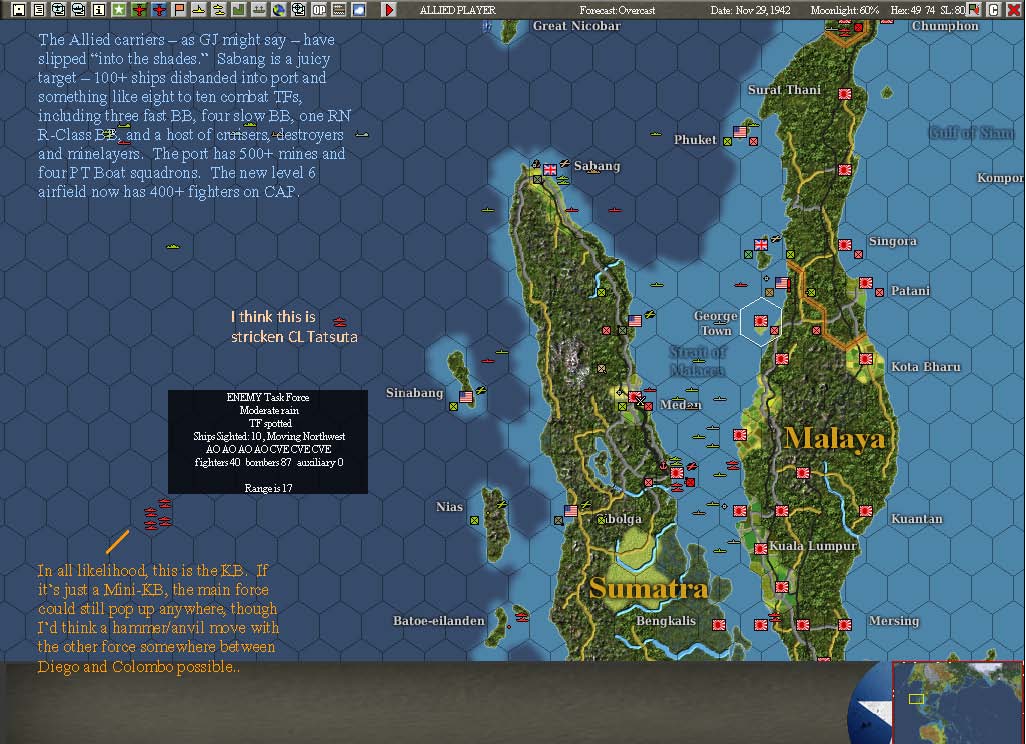The height and width of the screenshot is (744, 1026).
Task: Click the C button at top right
Action: coord(994,9)
